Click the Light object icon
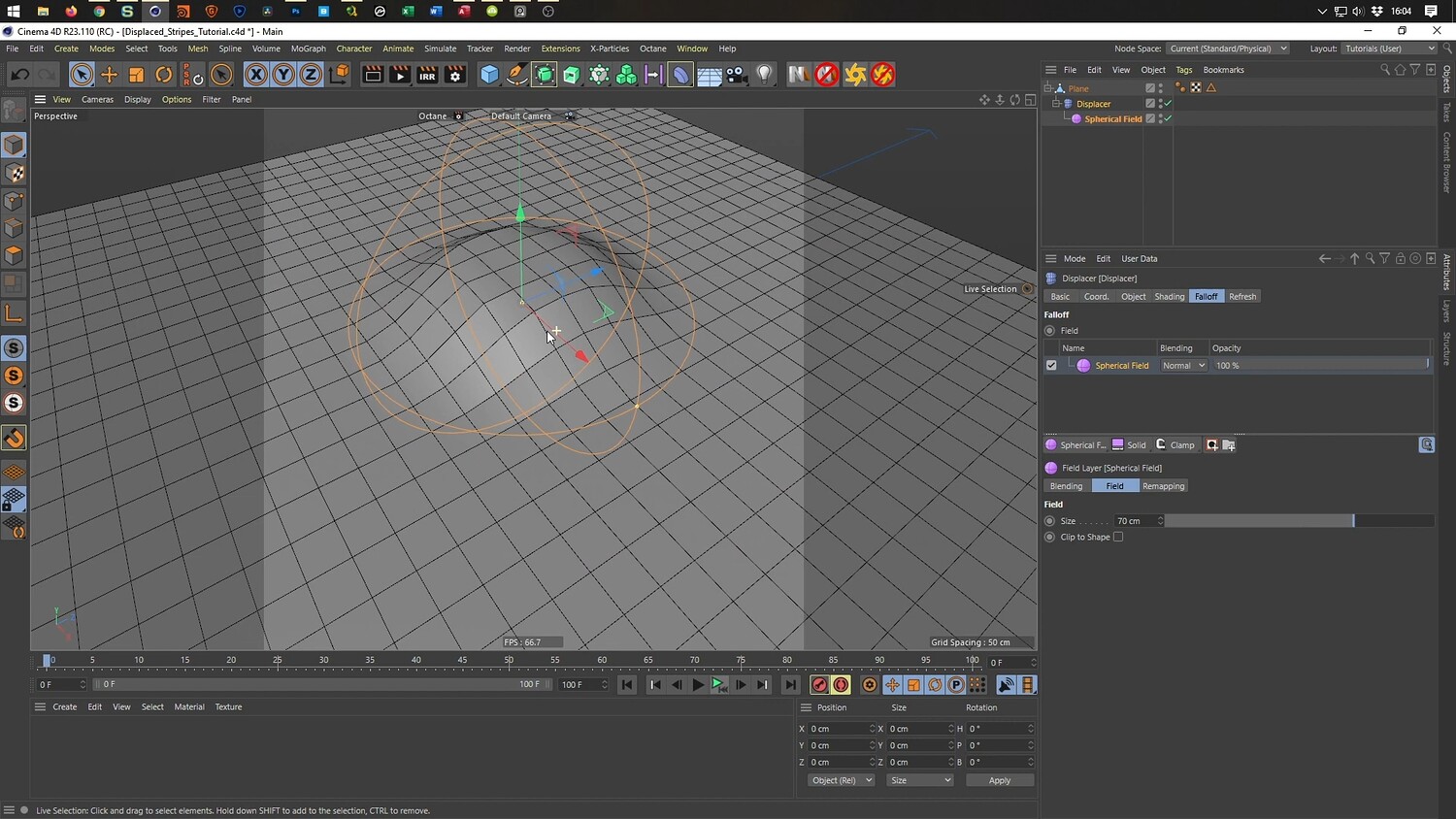Viewport: 1456px width, 819px height. click(x=765, y=75)
